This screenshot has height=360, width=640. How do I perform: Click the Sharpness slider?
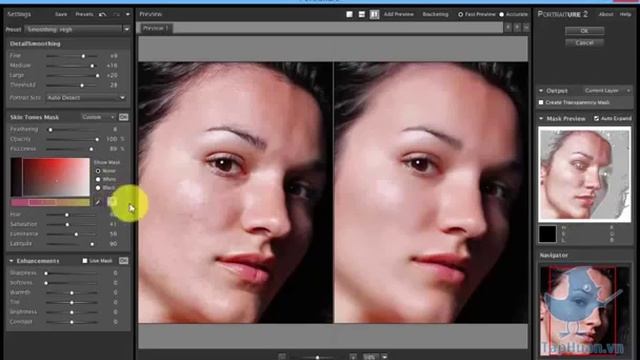click(x=72, y=273)
